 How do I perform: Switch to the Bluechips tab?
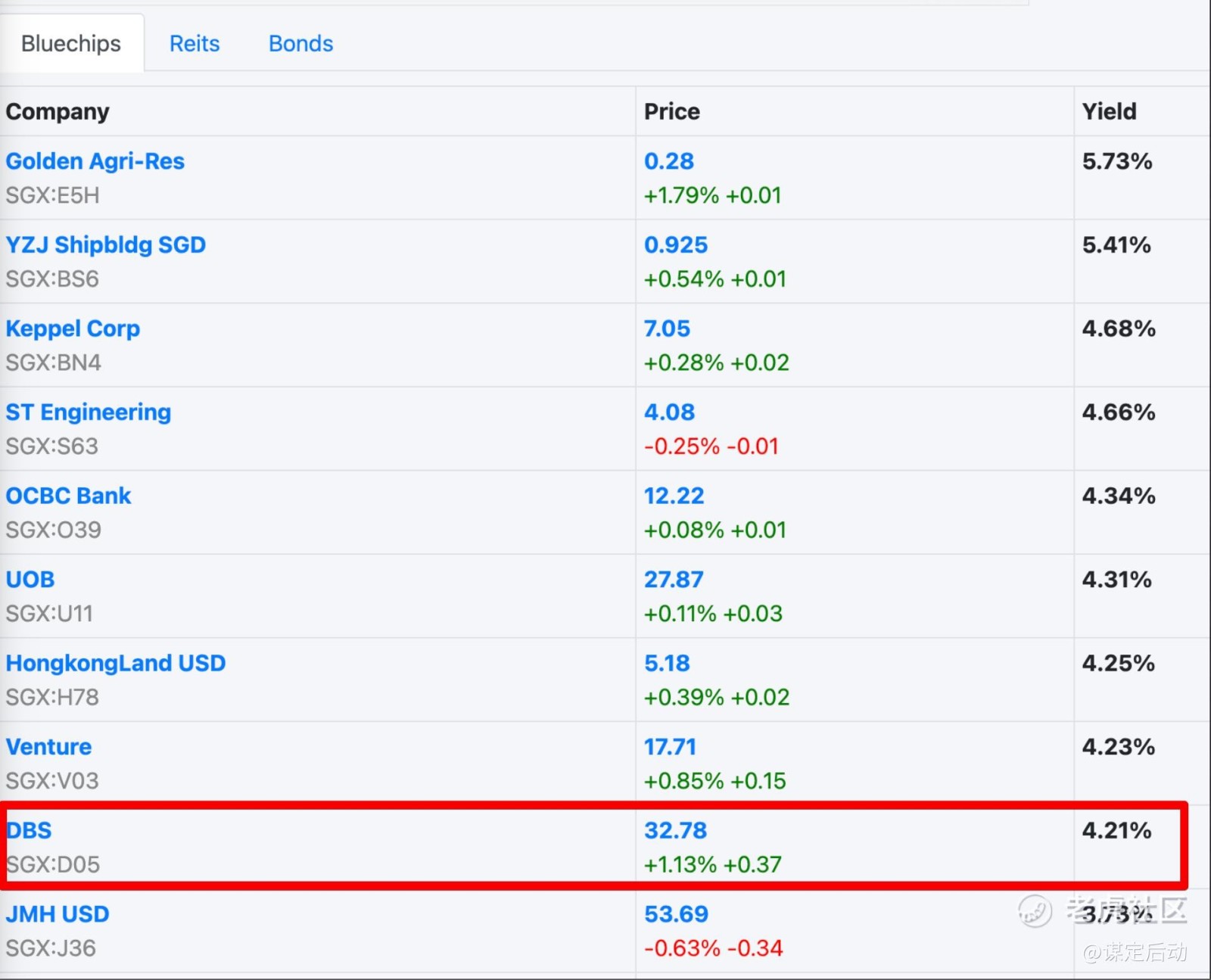point(70,44)
